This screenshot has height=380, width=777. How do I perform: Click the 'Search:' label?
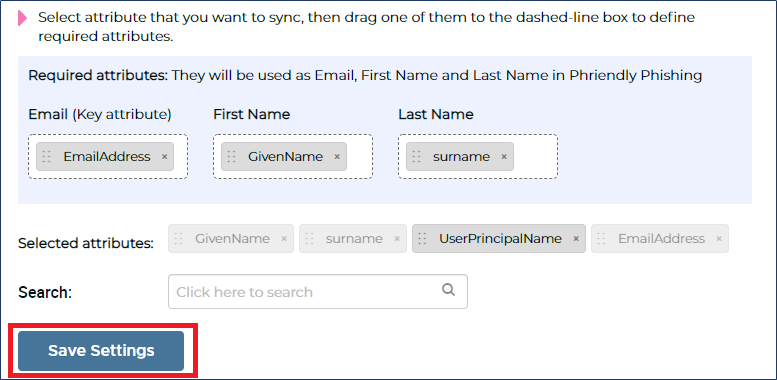pos(45,292)
